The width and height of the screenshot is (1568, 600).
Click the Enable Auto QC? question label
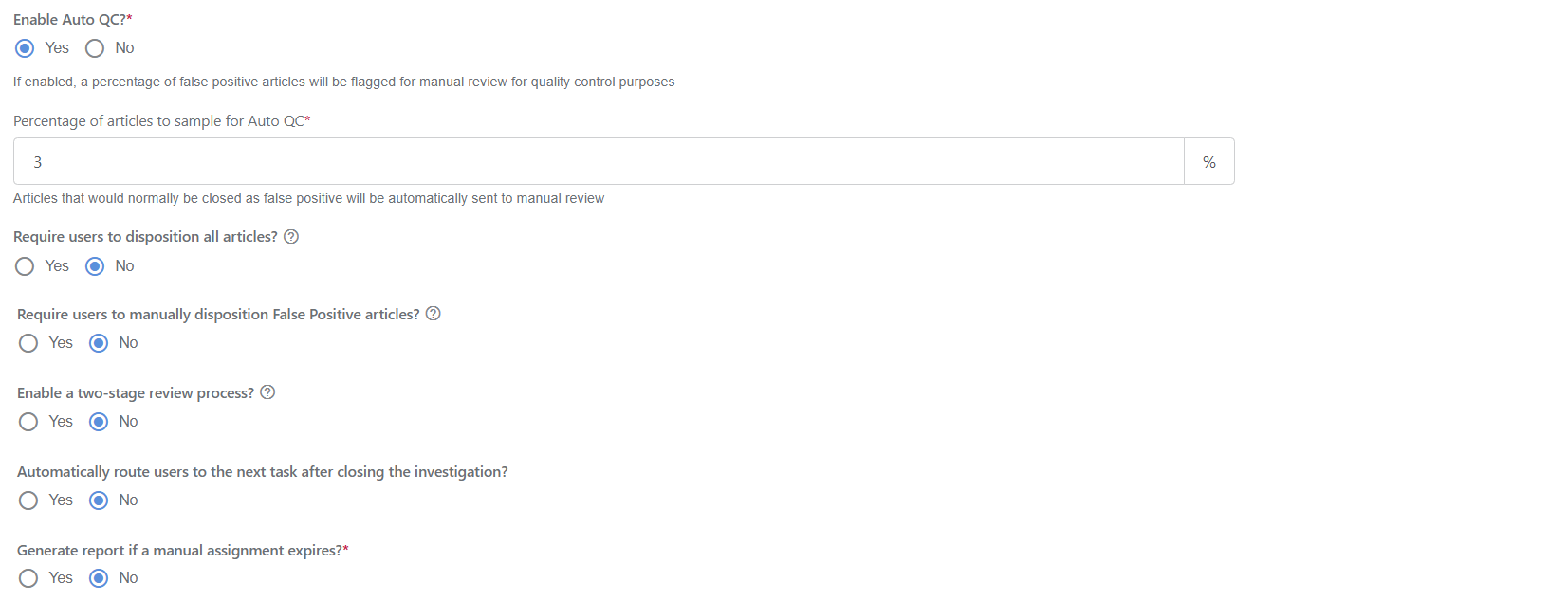pyautogui.click(x=73, y=20)
